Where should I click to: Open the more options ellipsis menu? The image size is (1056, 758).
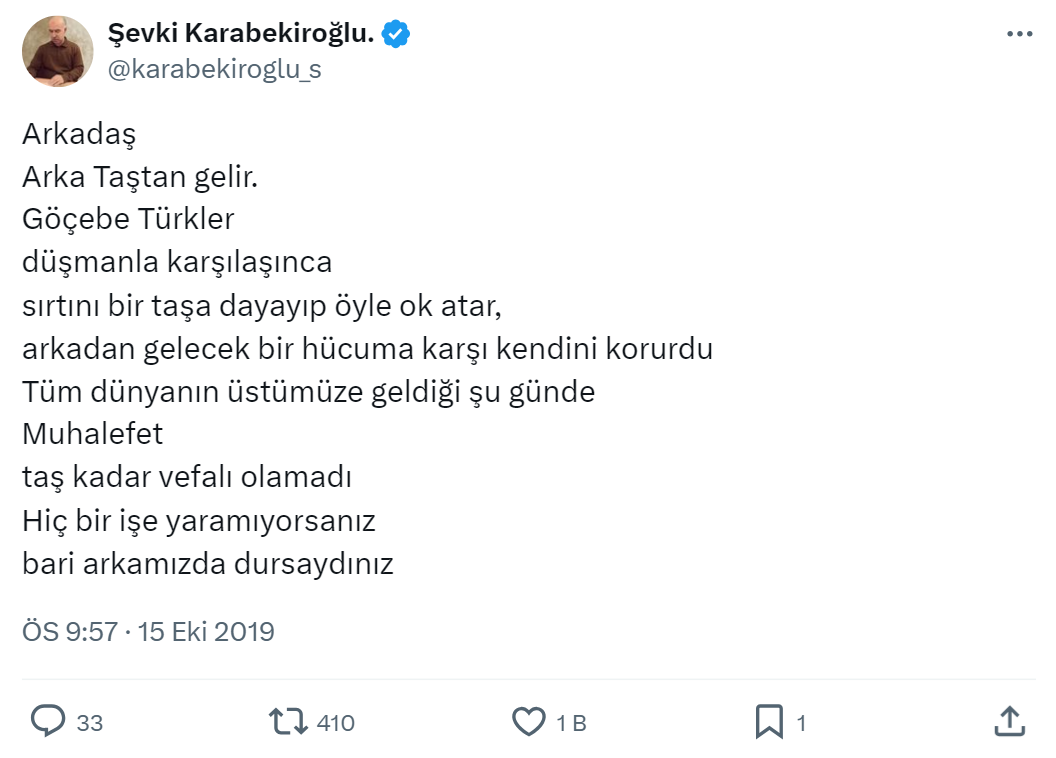pos(1018,34)
